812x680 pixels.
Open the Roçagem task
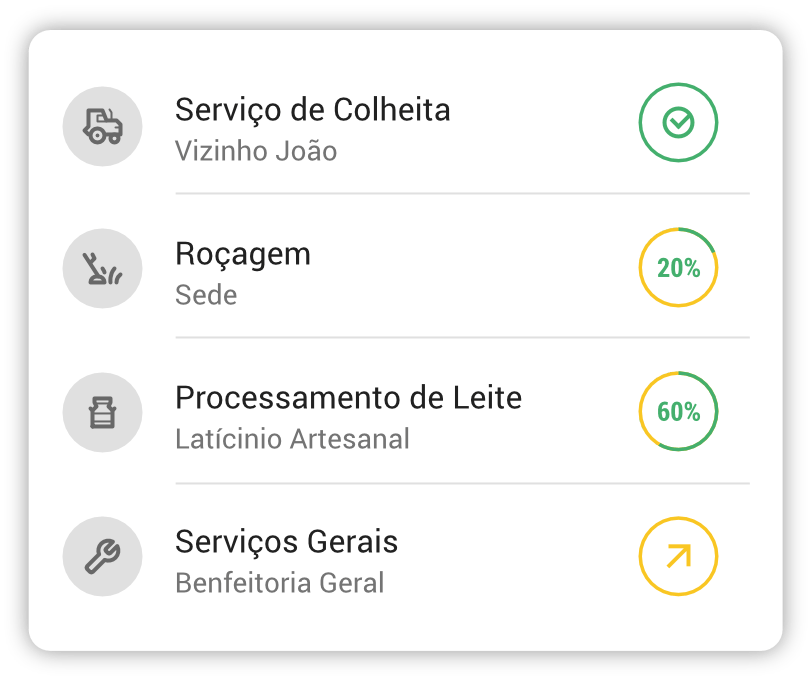click(243, 254)
